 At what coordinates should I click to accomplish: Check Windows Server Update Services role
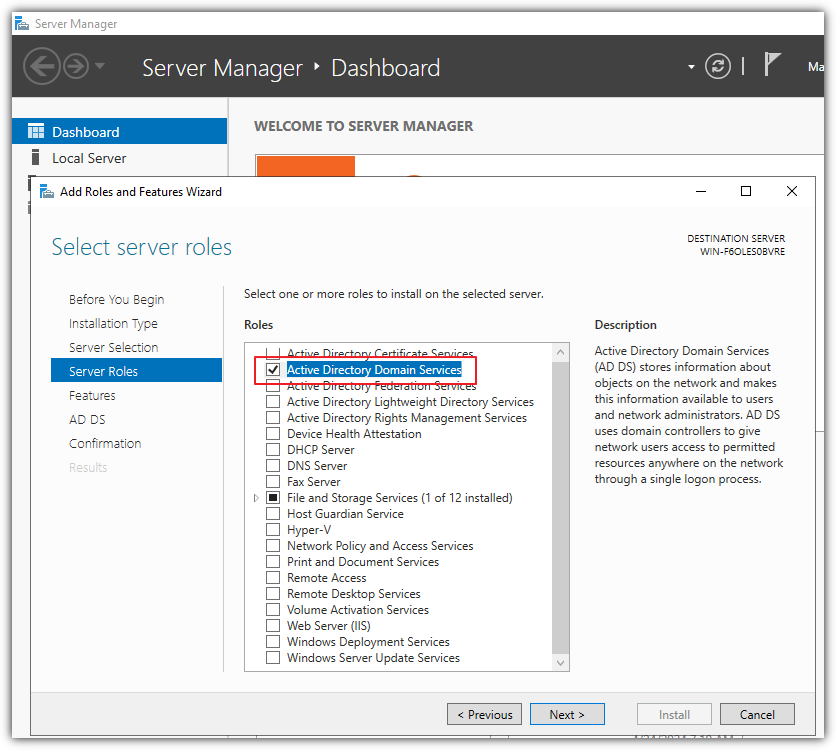coord(273,658)
